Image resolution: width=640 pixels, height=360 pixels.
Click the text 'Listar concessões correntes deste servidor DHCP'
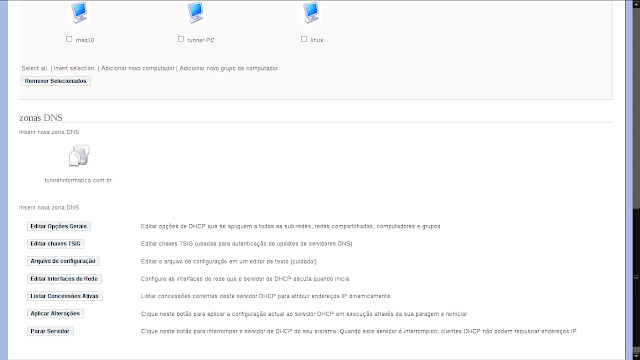208,296
